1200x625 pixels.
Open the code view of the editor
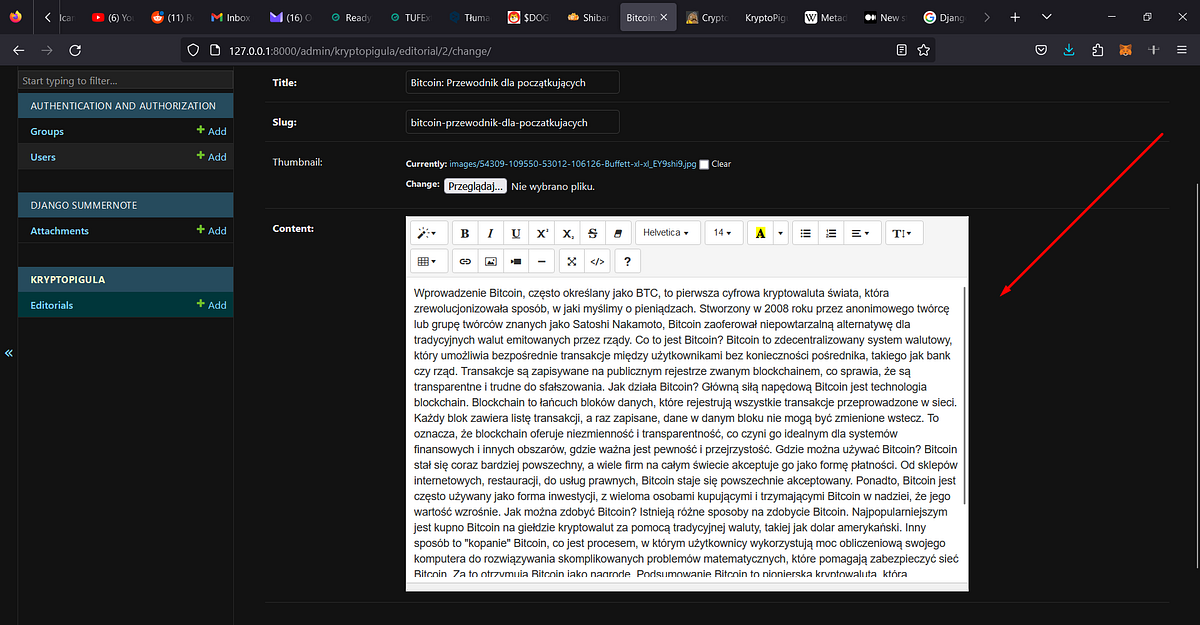[597, 261]
